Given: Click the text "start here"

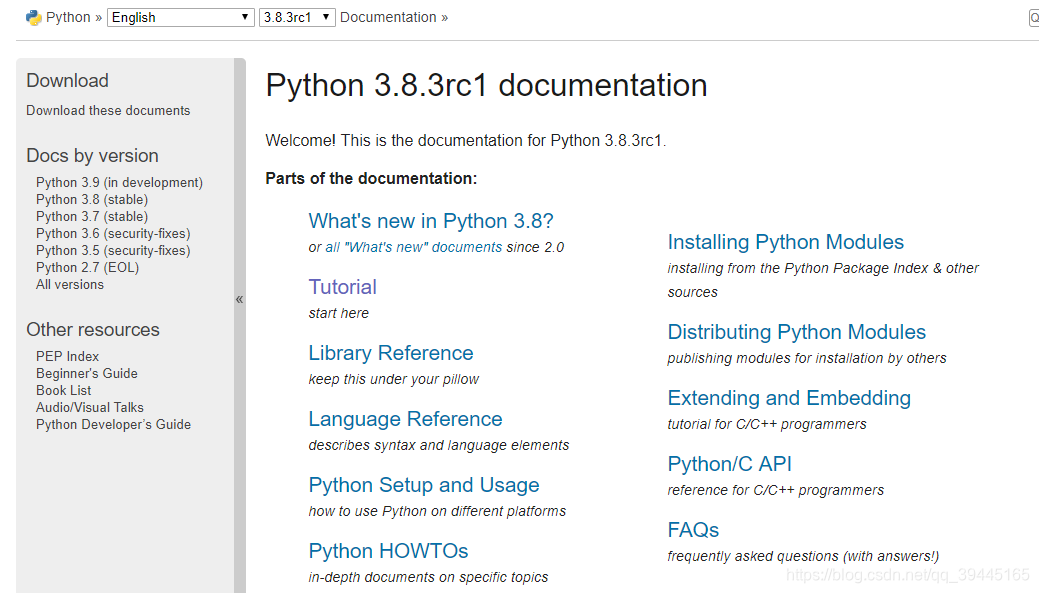Looking at the screenshot, I should [x=339, y=313].
